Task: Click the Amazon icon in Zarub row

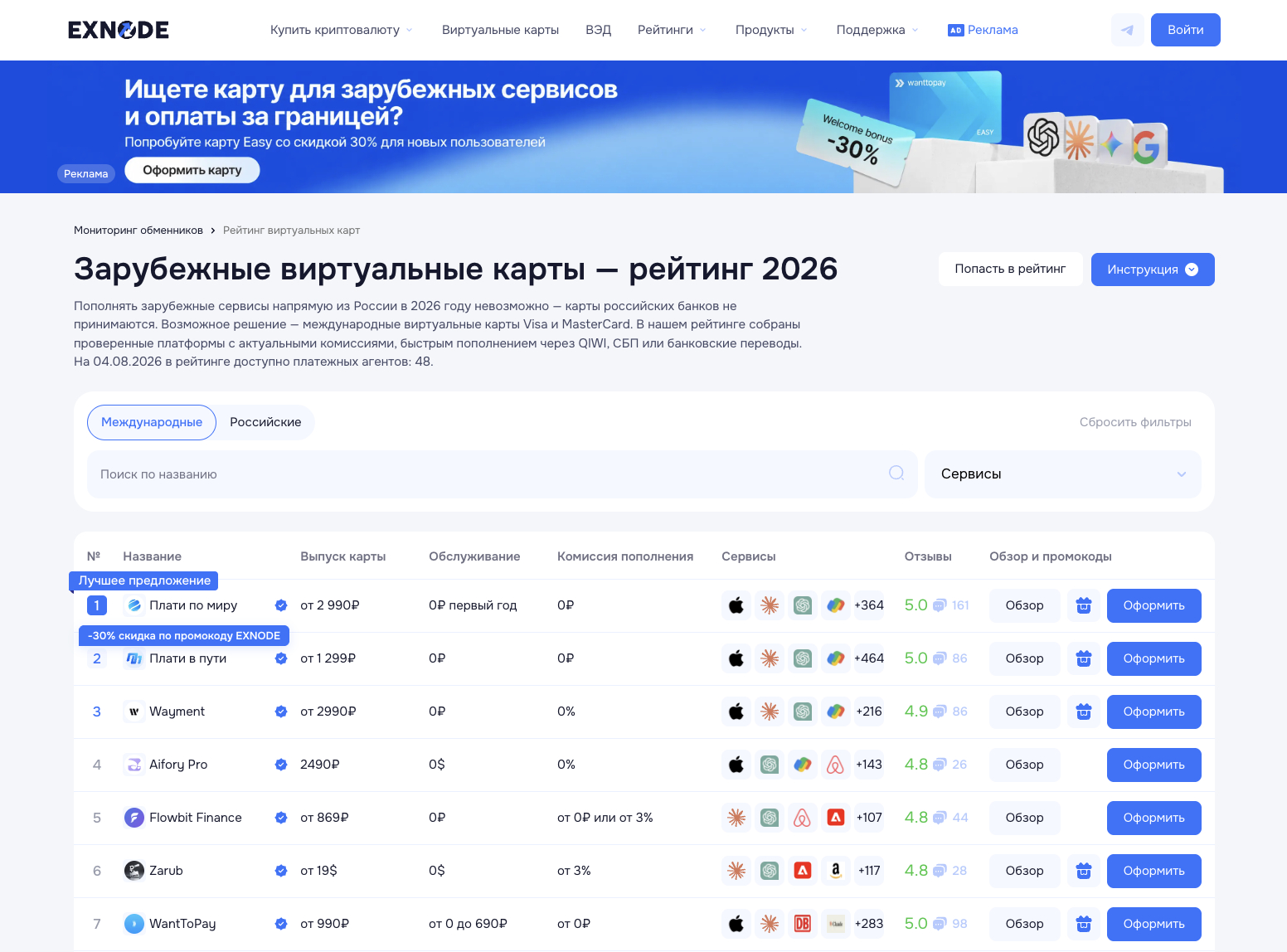Action: pos(836,871)
